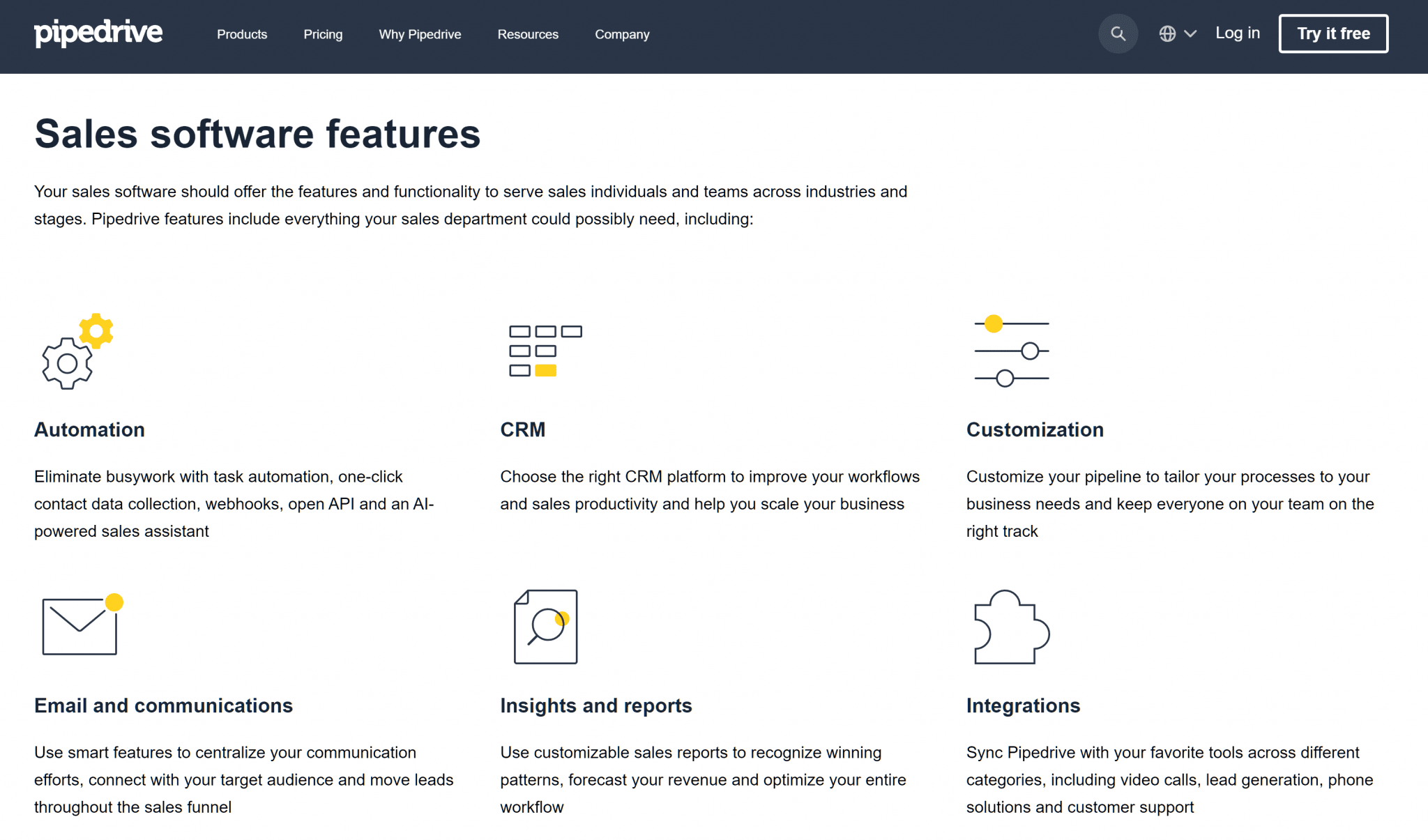
Task: Open site search via the magnifying glass
Action: [x=1118, y=33]
